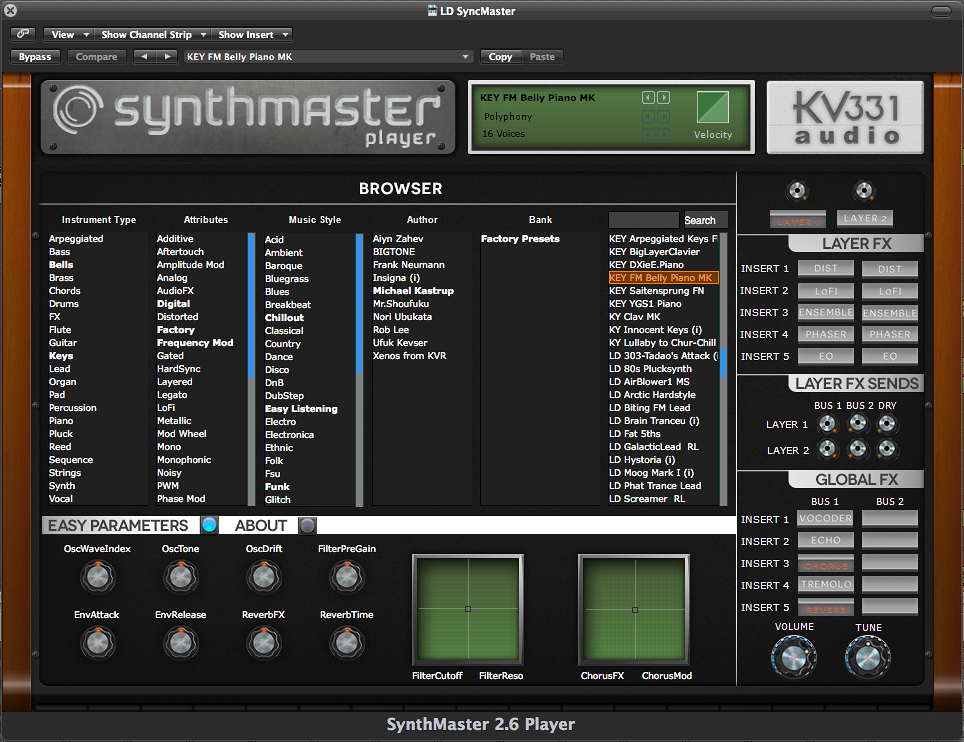
Task: Click the FilterCutoff/FilterReso XY pad
Action: tap(468, 609)
